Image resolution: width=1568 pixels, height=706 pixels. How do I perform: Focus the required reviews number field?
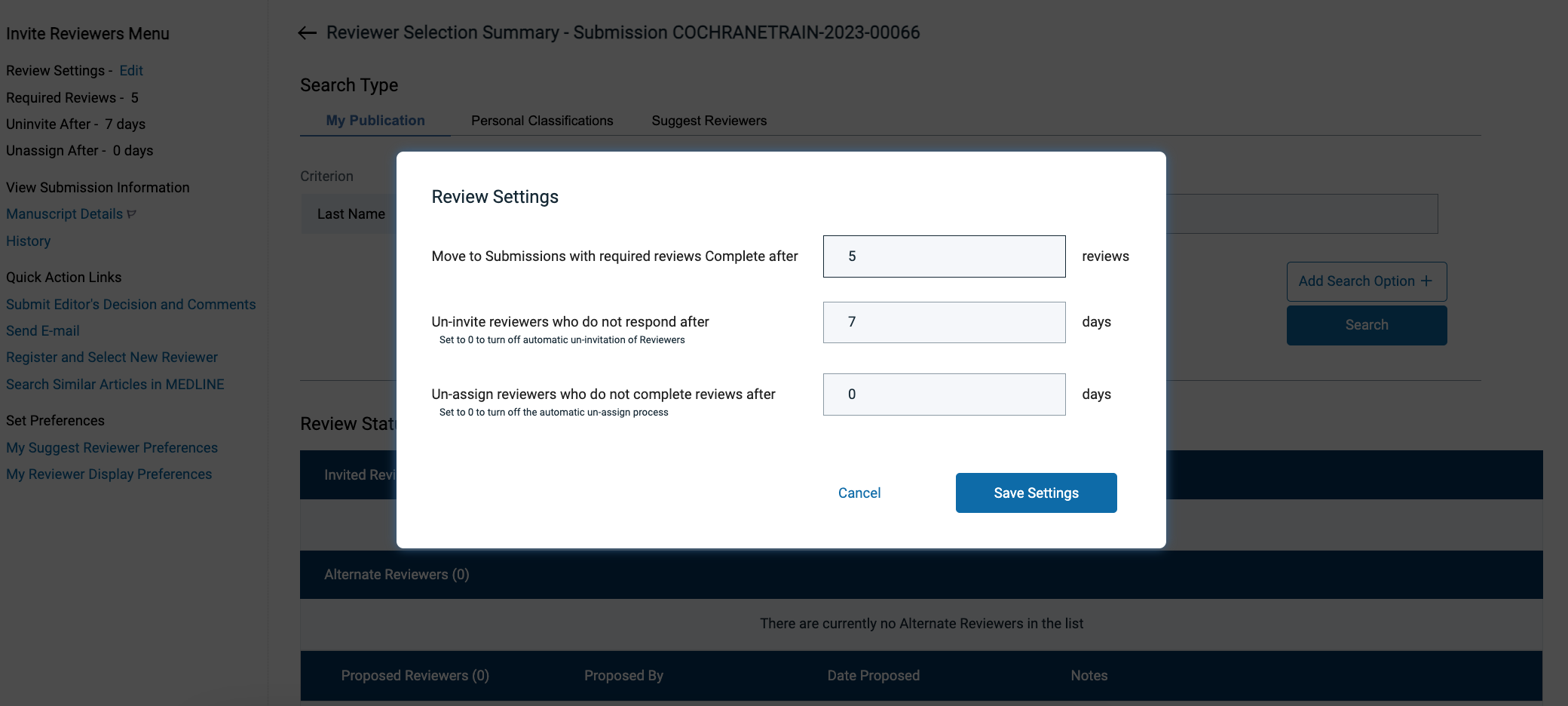click(x=944, y=256)
